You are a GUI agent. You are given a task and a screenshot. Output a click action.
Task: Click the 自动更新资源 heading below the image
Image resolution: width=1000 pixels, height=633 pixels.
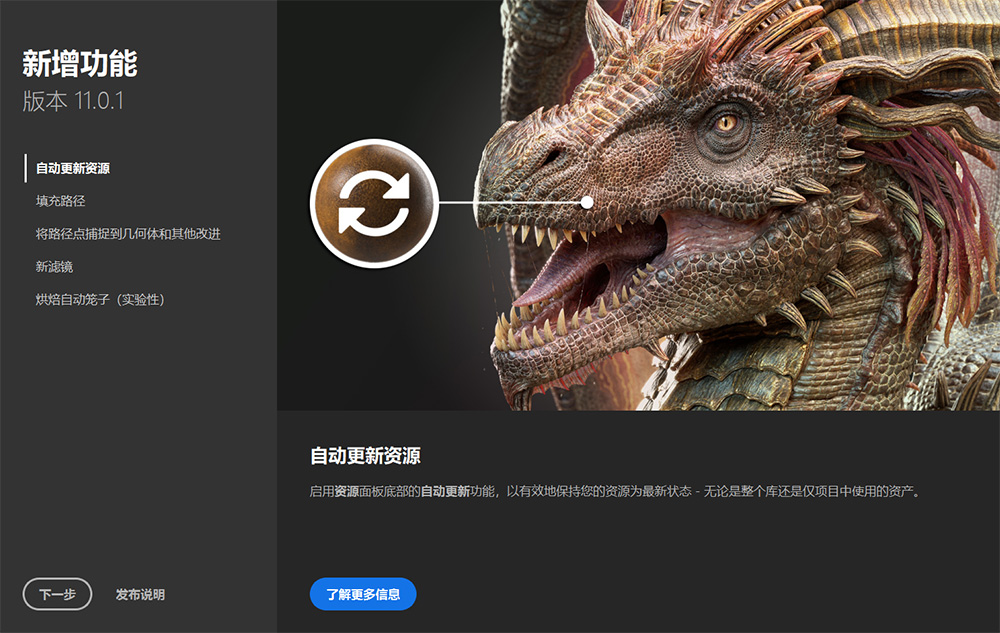tap(365, 456)
